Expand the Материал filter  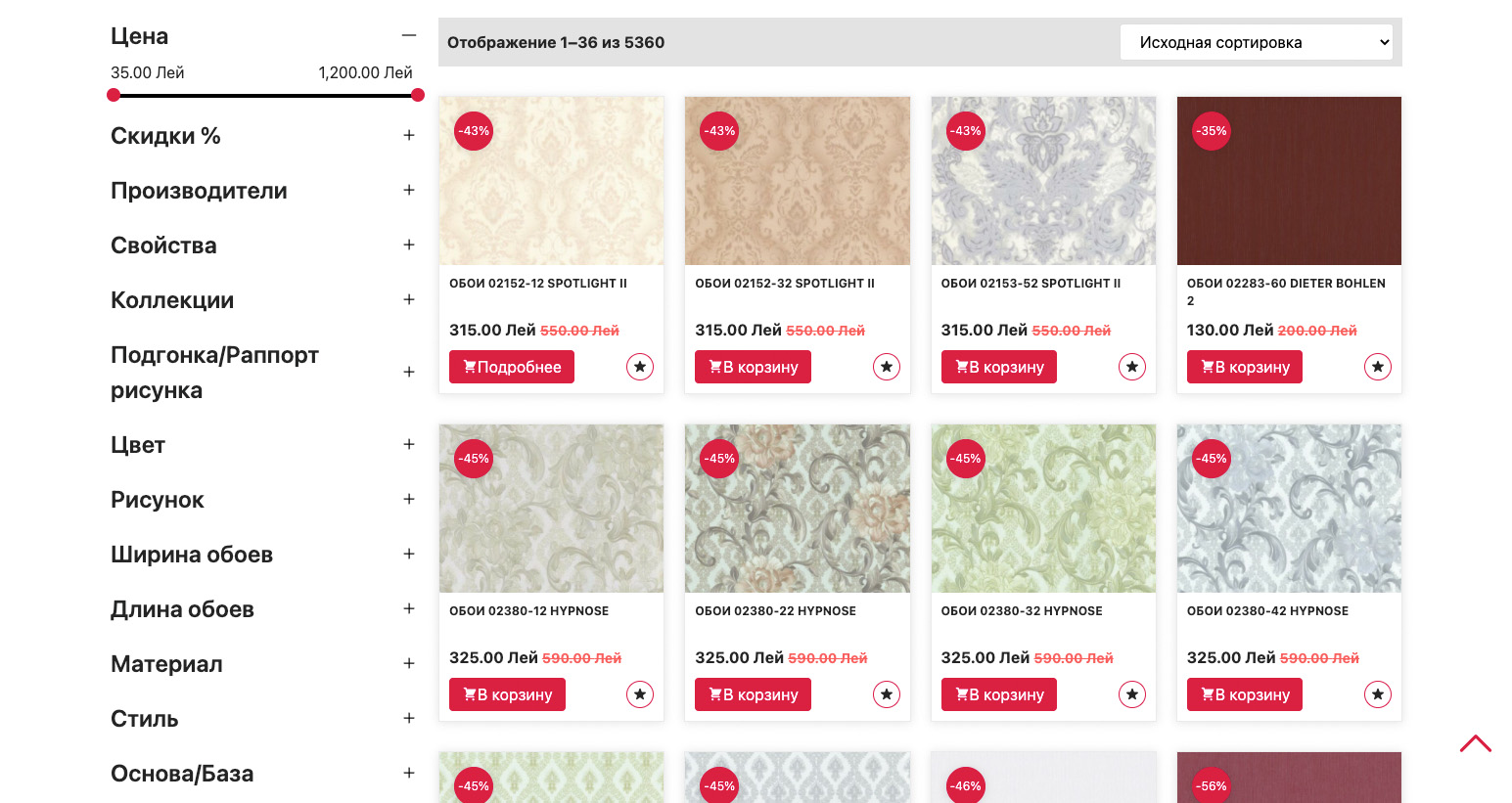pyautogui.click(x=409, y=664)
